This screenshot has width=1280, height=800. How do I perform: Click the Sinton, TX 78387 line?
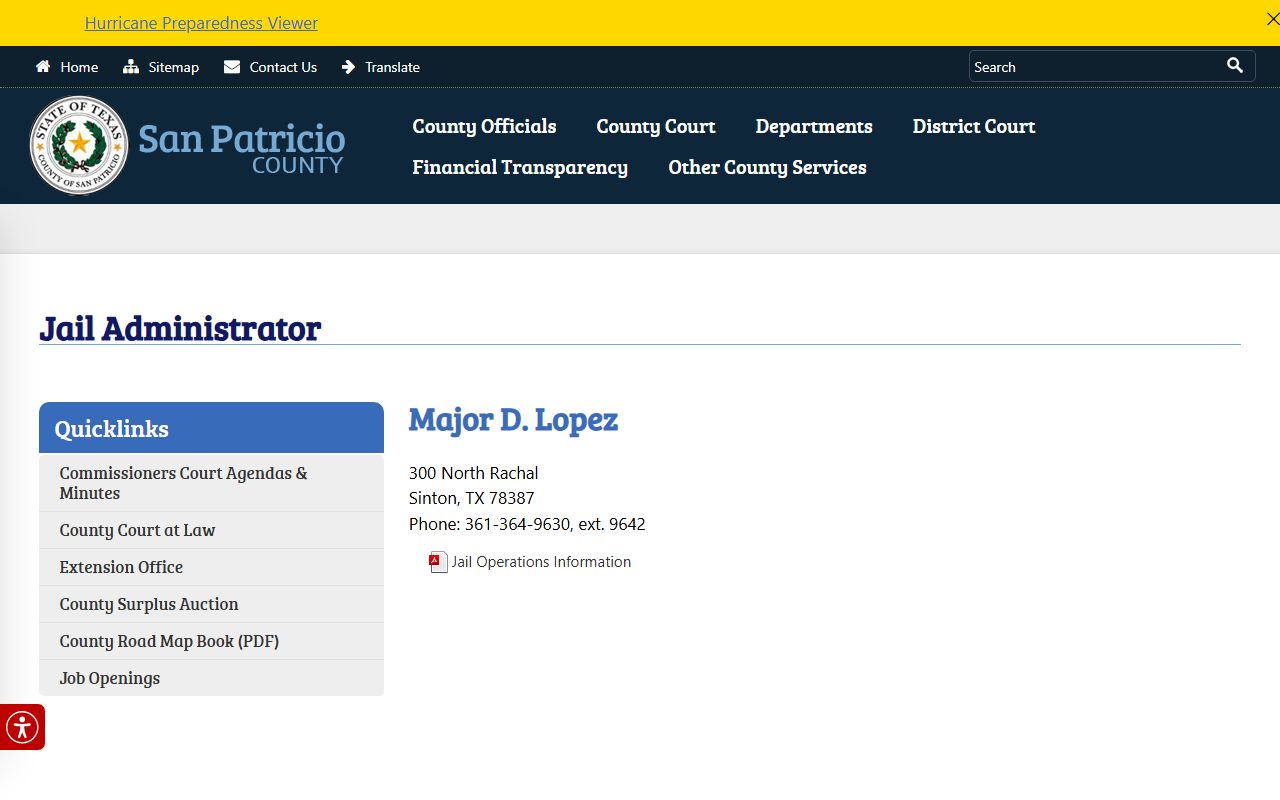pos(471,498)
